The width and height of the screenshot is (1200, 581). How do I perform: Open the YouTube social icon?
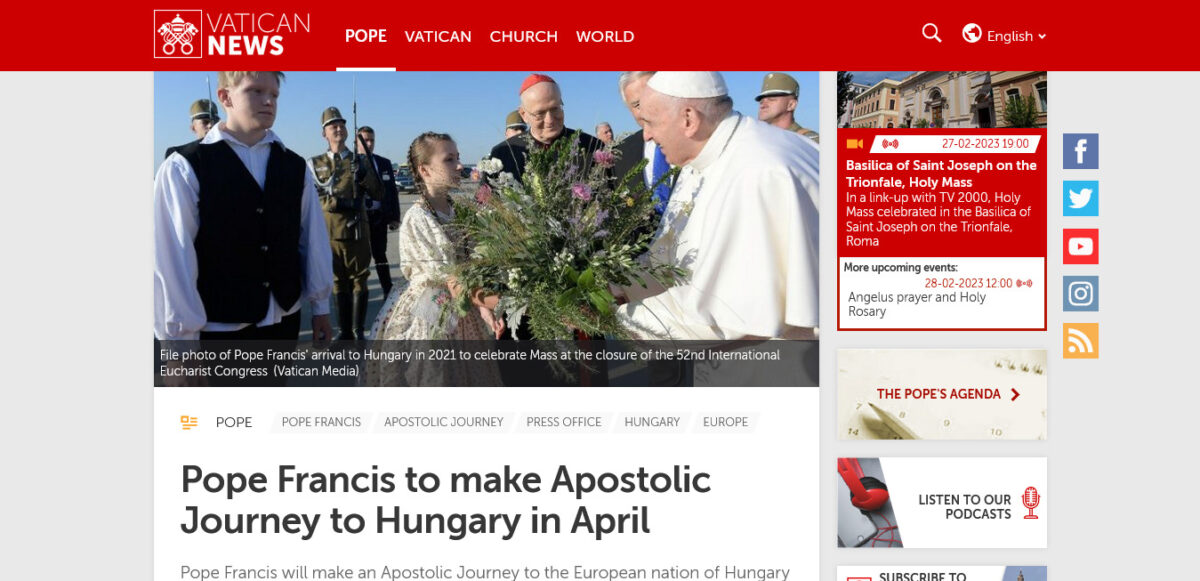tap(1081, 246)
